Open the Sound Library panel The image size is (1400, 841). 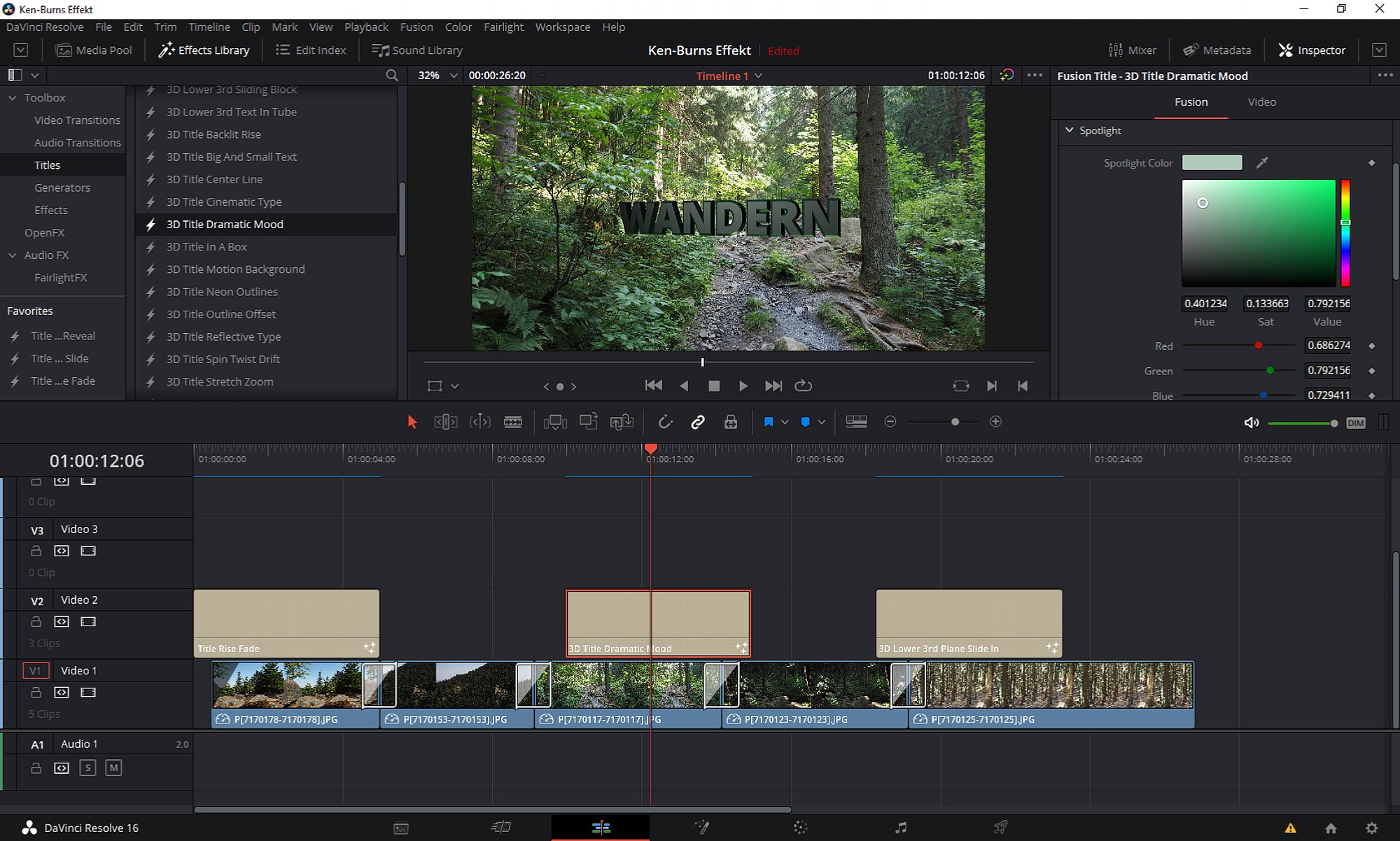click(417, 50)
